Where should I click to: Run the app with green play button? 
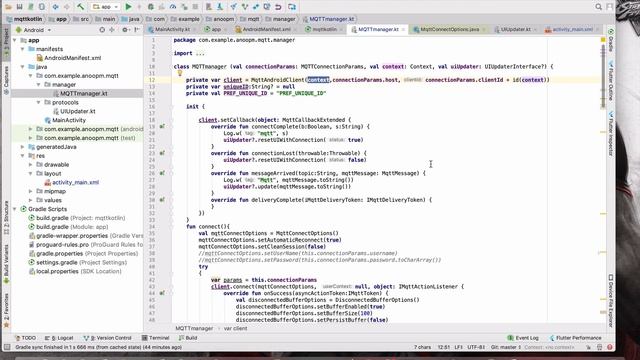point(128,7)
